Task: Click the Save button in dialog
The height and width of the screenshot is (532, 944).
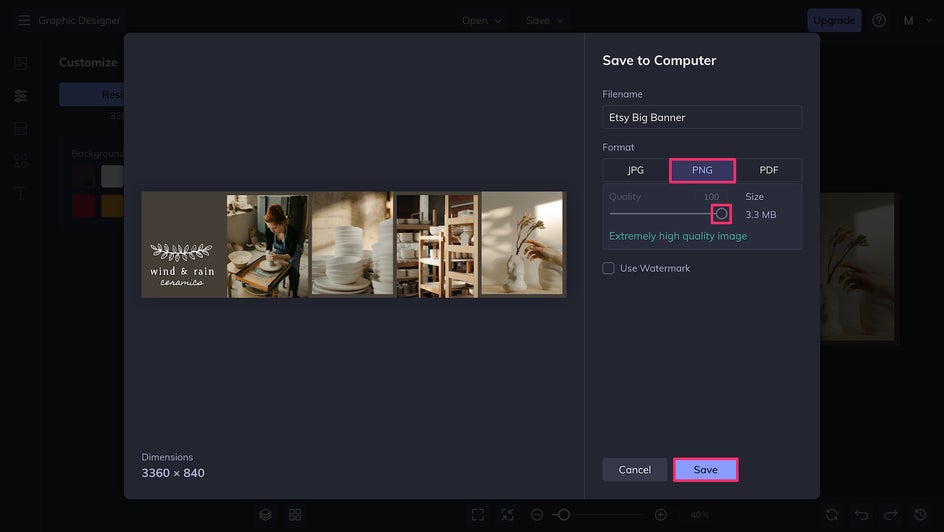Action: (x=706, y=470)
